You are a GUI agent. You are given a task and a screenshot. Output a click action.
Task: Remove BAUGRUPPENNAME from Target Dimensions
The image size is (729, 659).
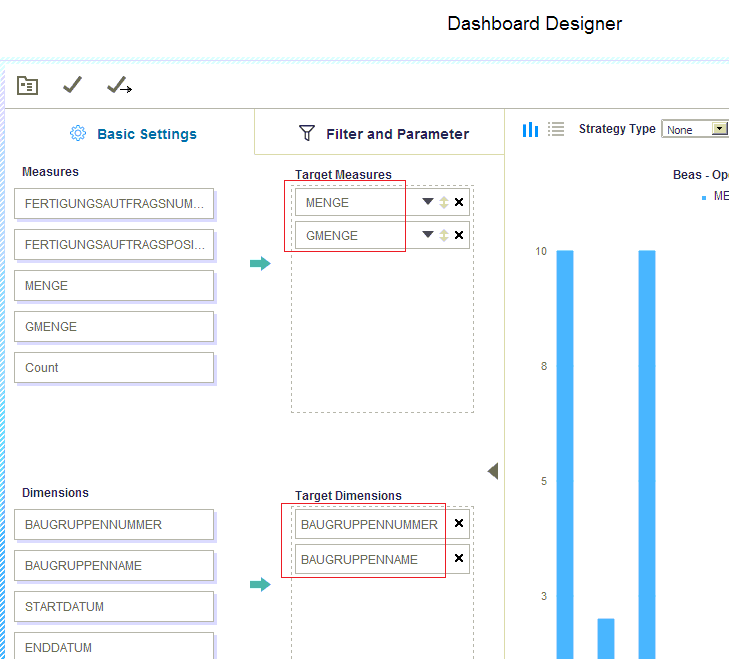point(459,558)
